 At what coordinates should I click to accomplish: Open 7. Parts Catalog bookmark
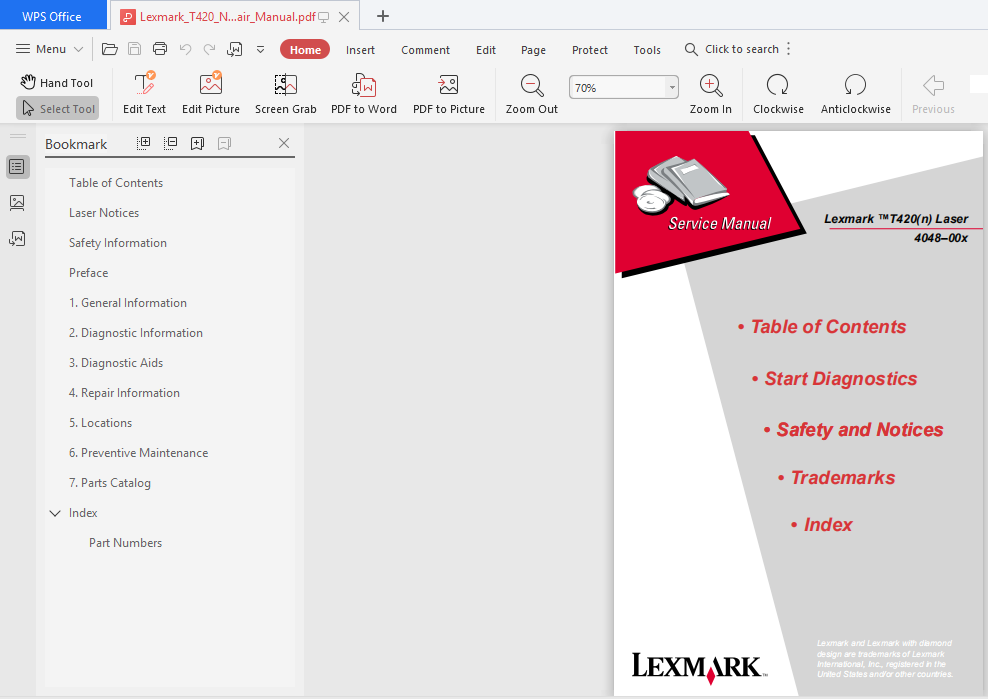coord(110,483)
